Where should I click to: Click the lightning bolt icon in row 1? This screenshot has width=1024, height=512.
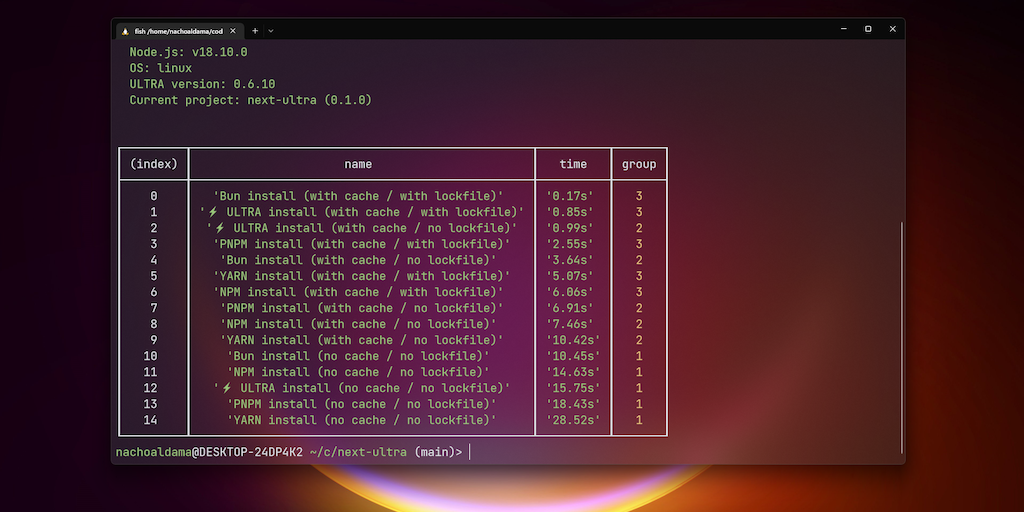click(x=212, y=212)
